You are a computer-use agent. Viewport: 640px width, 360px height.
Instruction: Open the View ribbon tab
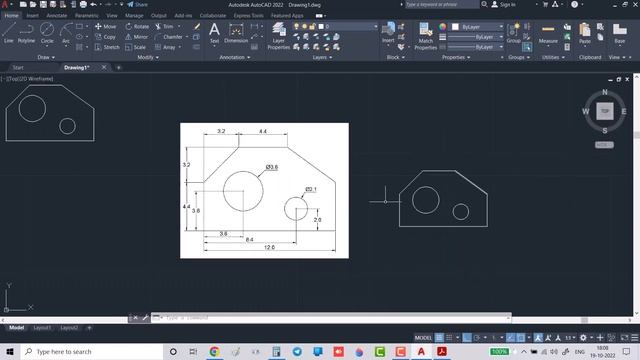pyautogui.click(x=112, y=16)
